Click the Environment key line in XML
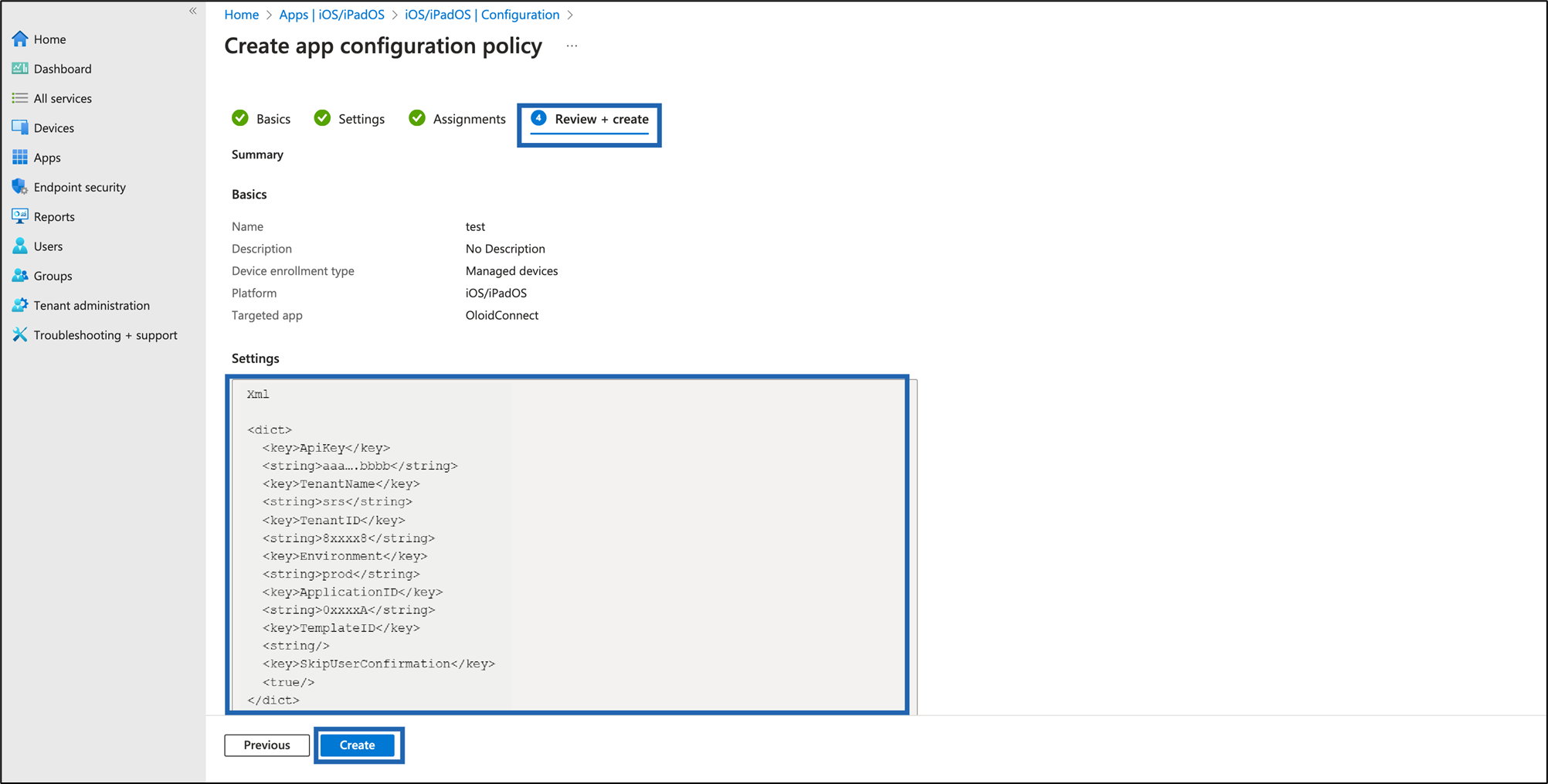Screen dimensions: 1548x784 tap(345, 556)
